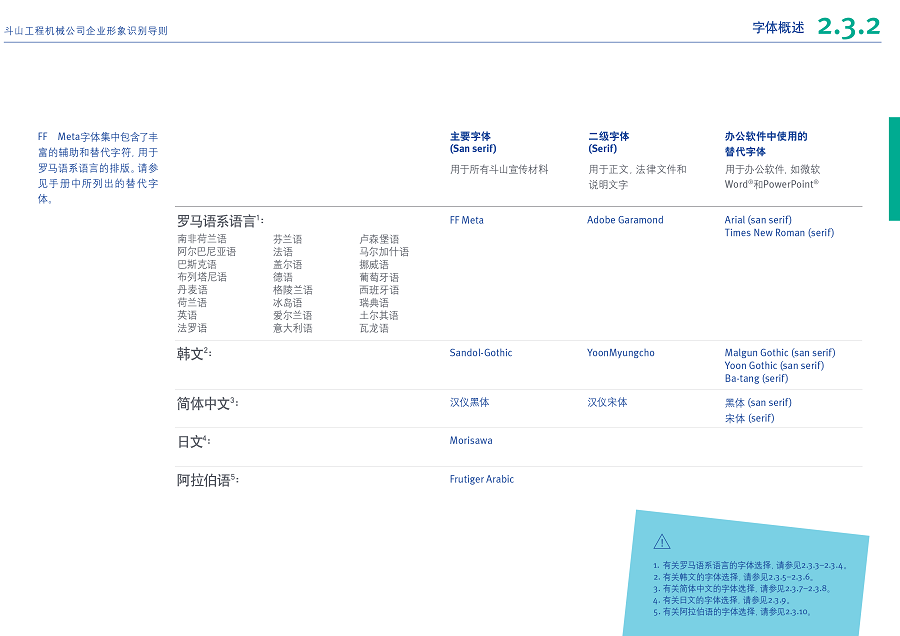Select 'Morisawa' font name
Viewport: 900px width, 636px height.
[x=471, y=440]
